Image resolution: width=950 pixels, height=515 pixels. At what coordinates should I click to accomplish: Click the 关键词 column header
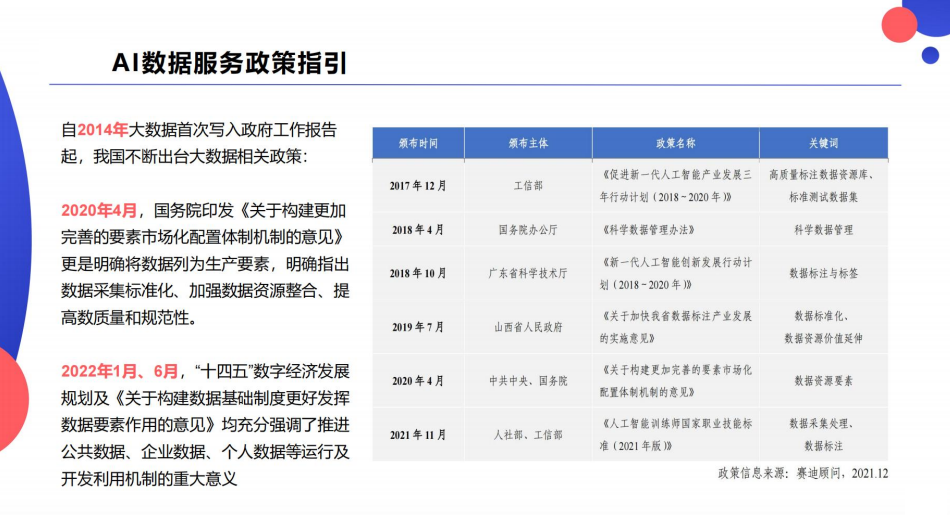click(x=823, y=144)
